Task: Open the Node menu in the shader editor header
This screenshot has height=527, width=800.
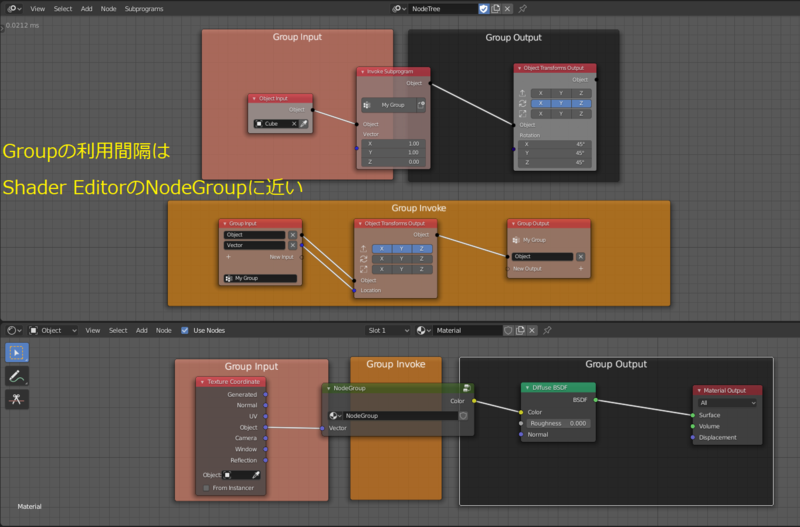Action: tap(163, 331)
